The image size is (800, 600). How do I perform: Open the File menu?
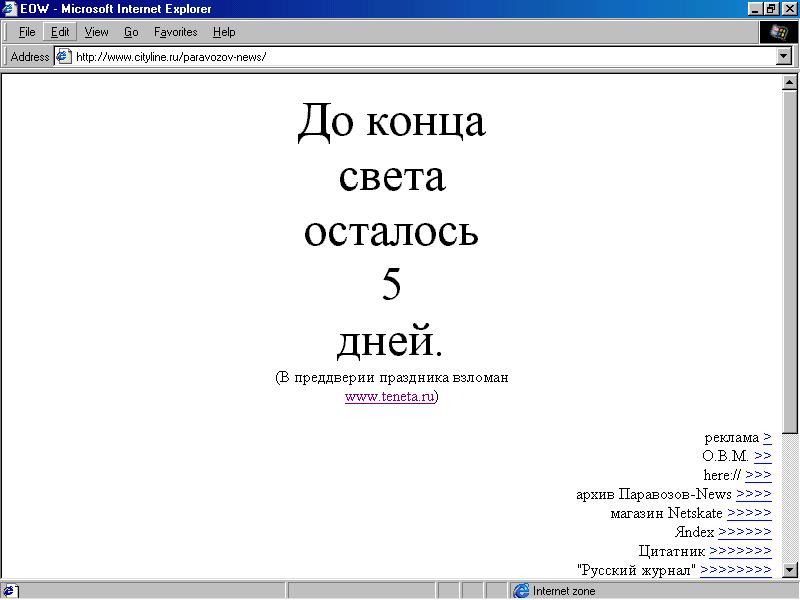point(27,32)
